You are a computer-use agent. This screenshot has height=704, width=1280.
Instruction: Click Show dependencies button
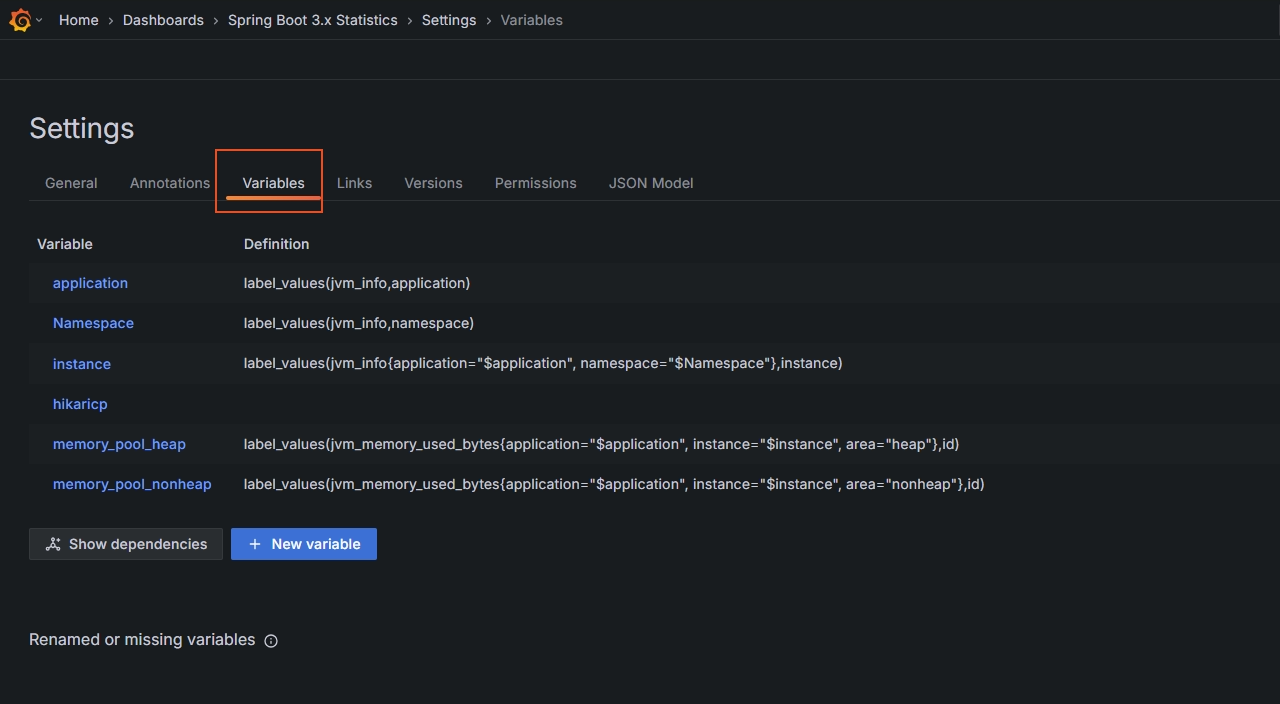126,544
